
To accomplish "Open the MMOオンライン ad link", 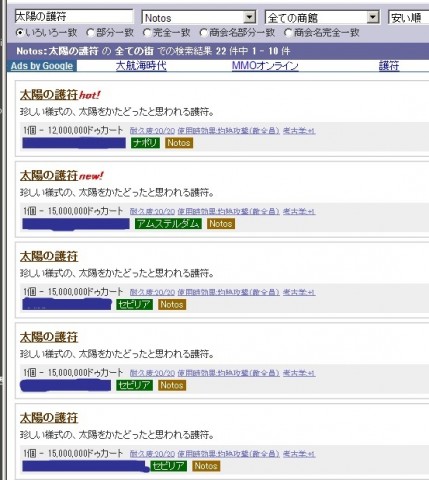I will (265, 66).
